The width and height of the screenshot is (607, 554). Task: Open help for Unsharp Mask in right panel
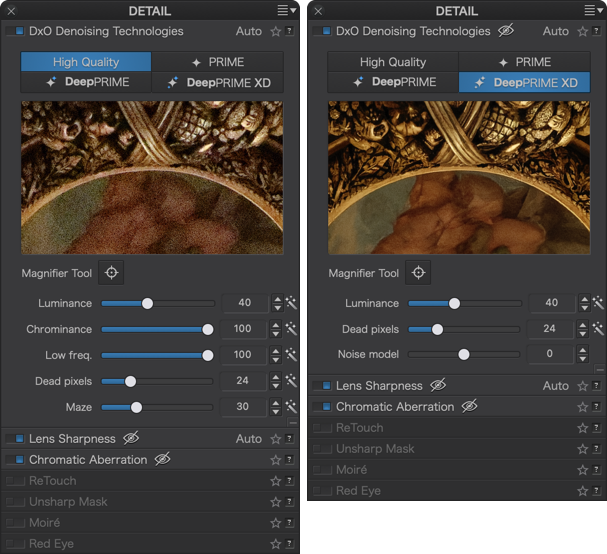(596, 448)
